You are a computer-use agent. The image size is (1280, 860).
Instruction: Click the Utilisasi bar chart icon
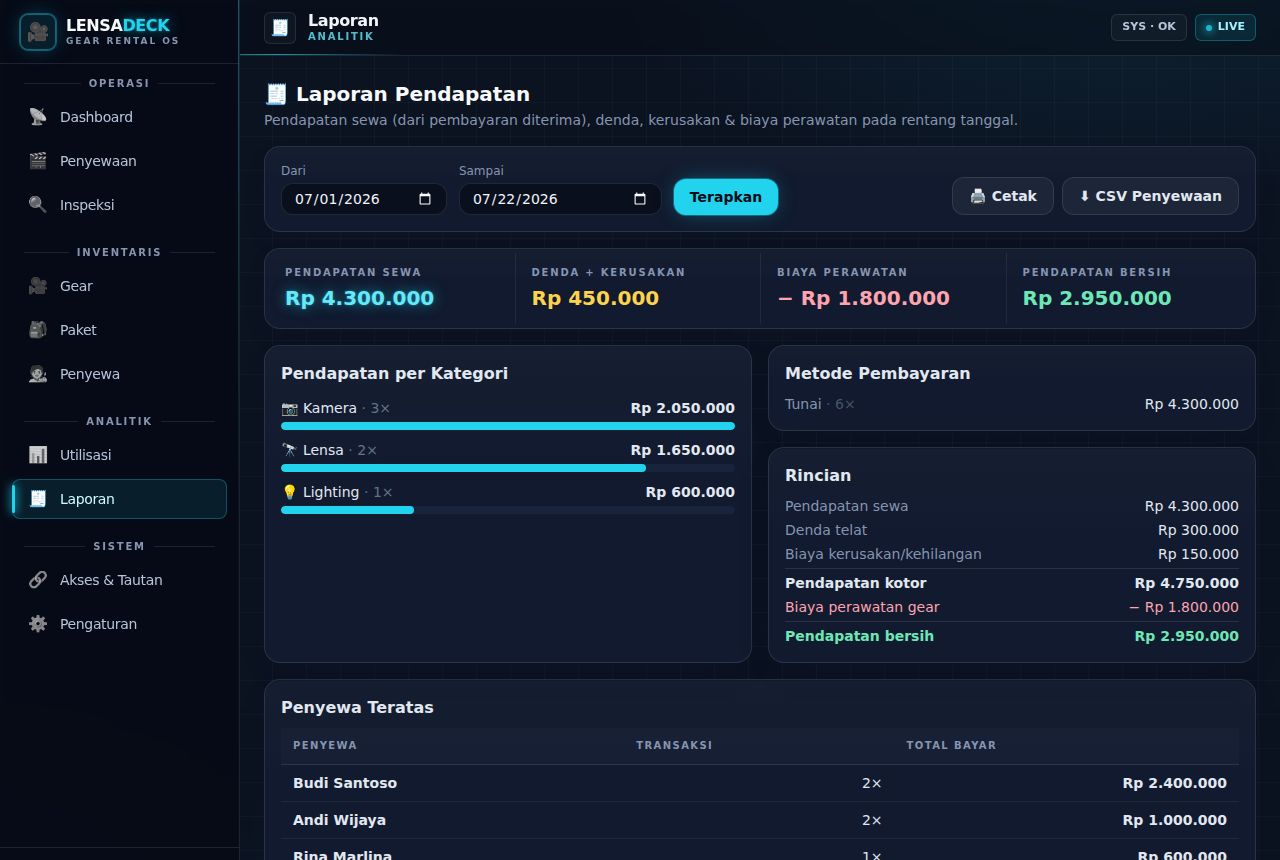pos(38,455)
